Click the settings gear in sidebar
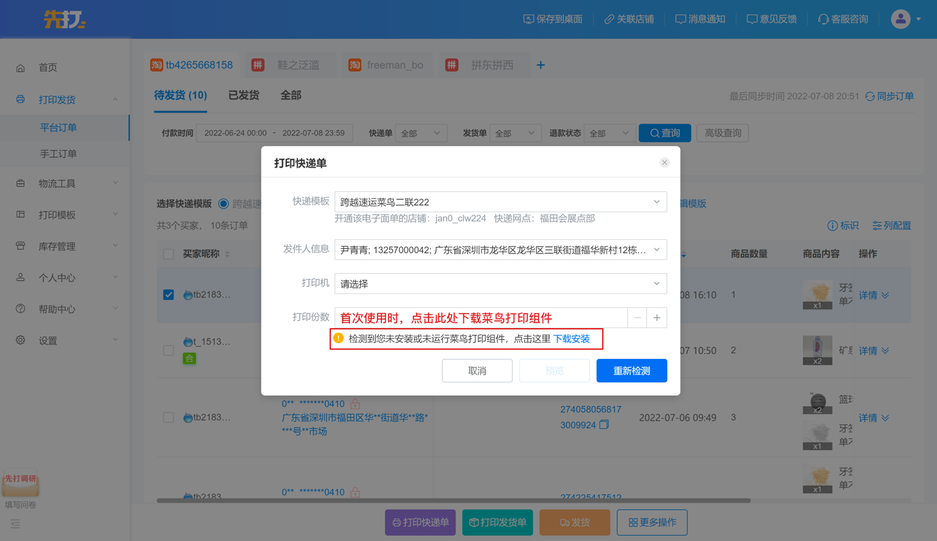 pyautogui.click(x=21, y=341)
